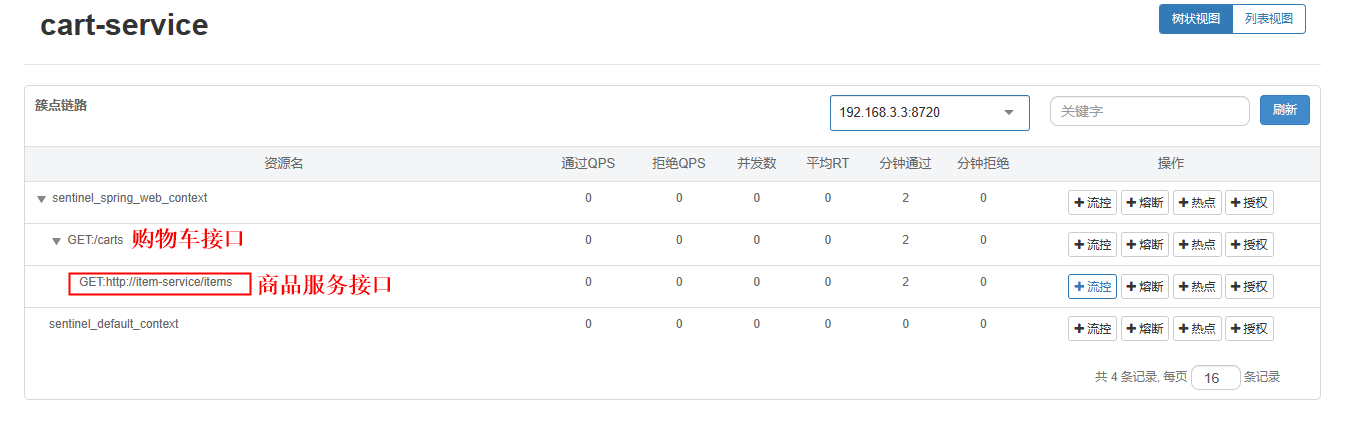Click 授权 for the item-service/items resource
This screenshot has height=437, width=1348.
pyautogui.click(x=1249, y=287)
